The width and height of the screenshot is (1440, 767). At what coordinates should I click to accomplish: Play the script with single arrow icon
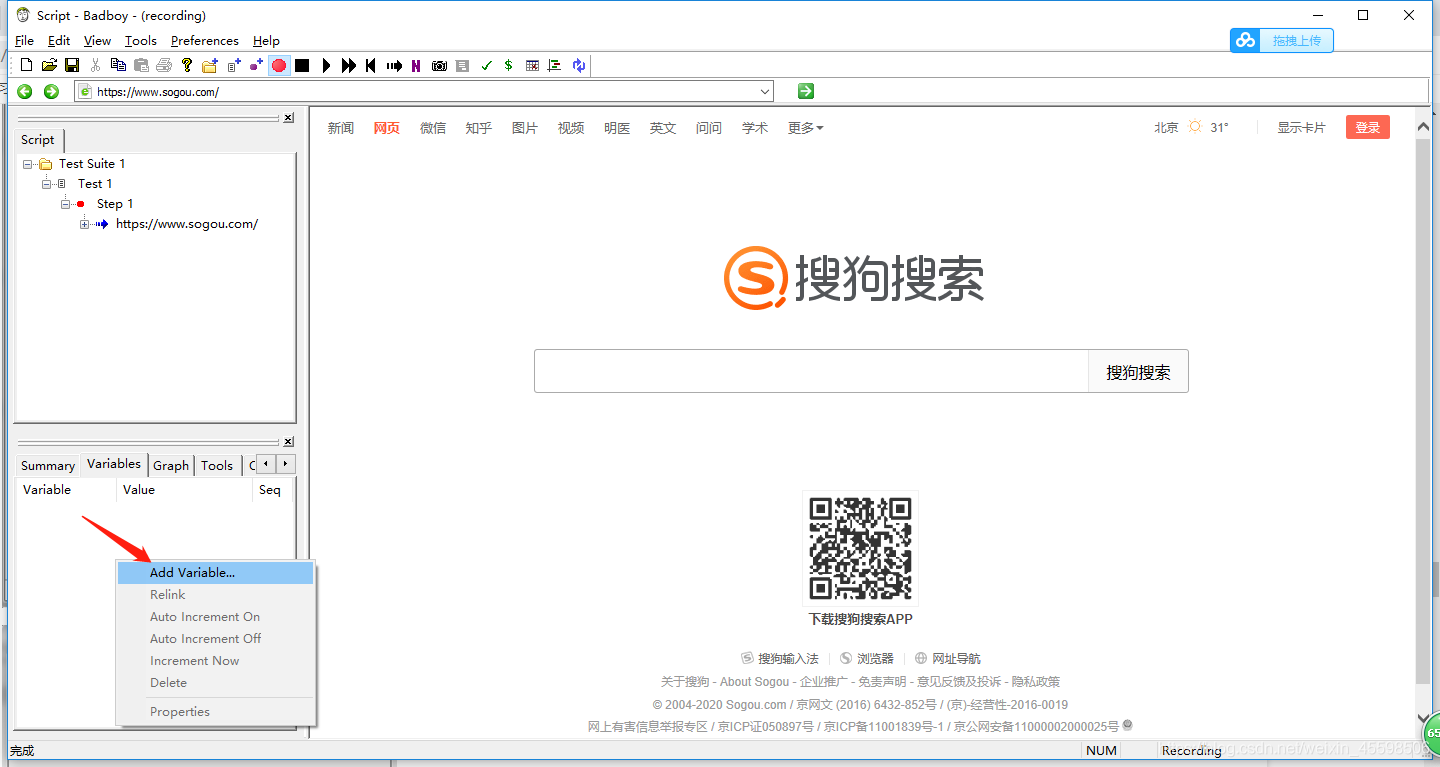pos(326,65)
